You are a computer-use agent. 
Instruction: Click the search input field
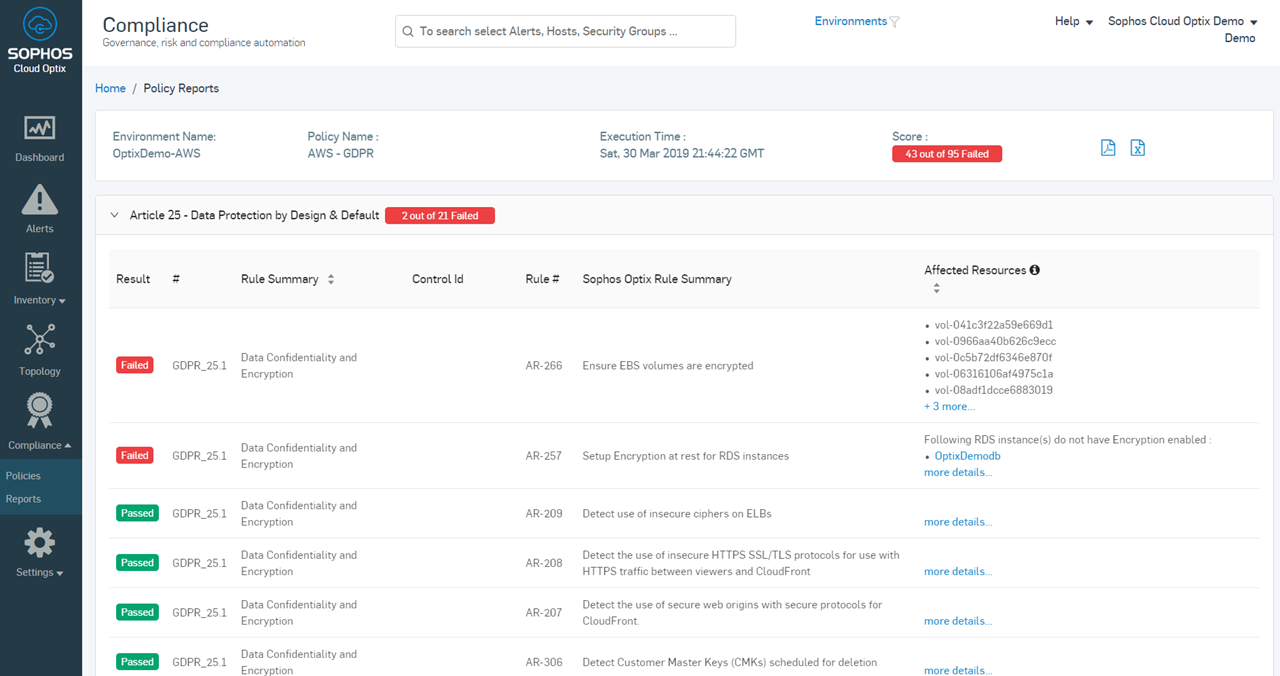tap(565, 32)
